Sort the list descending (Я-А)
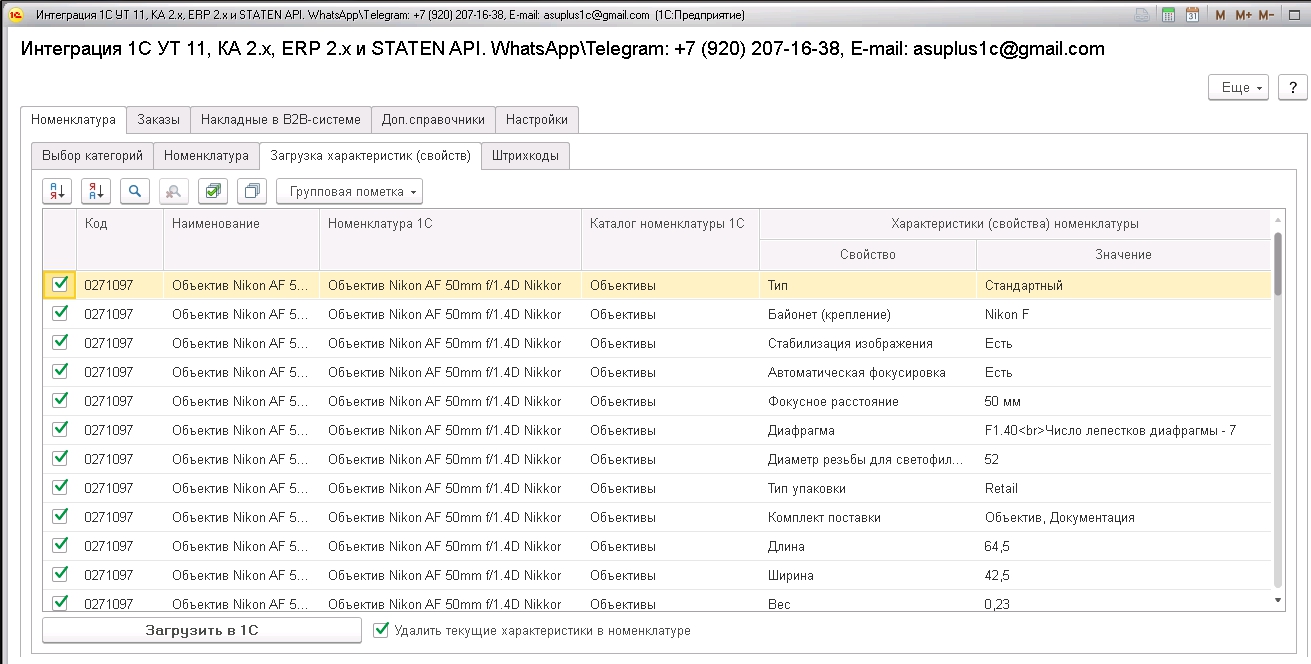 [x=96, y=191]
